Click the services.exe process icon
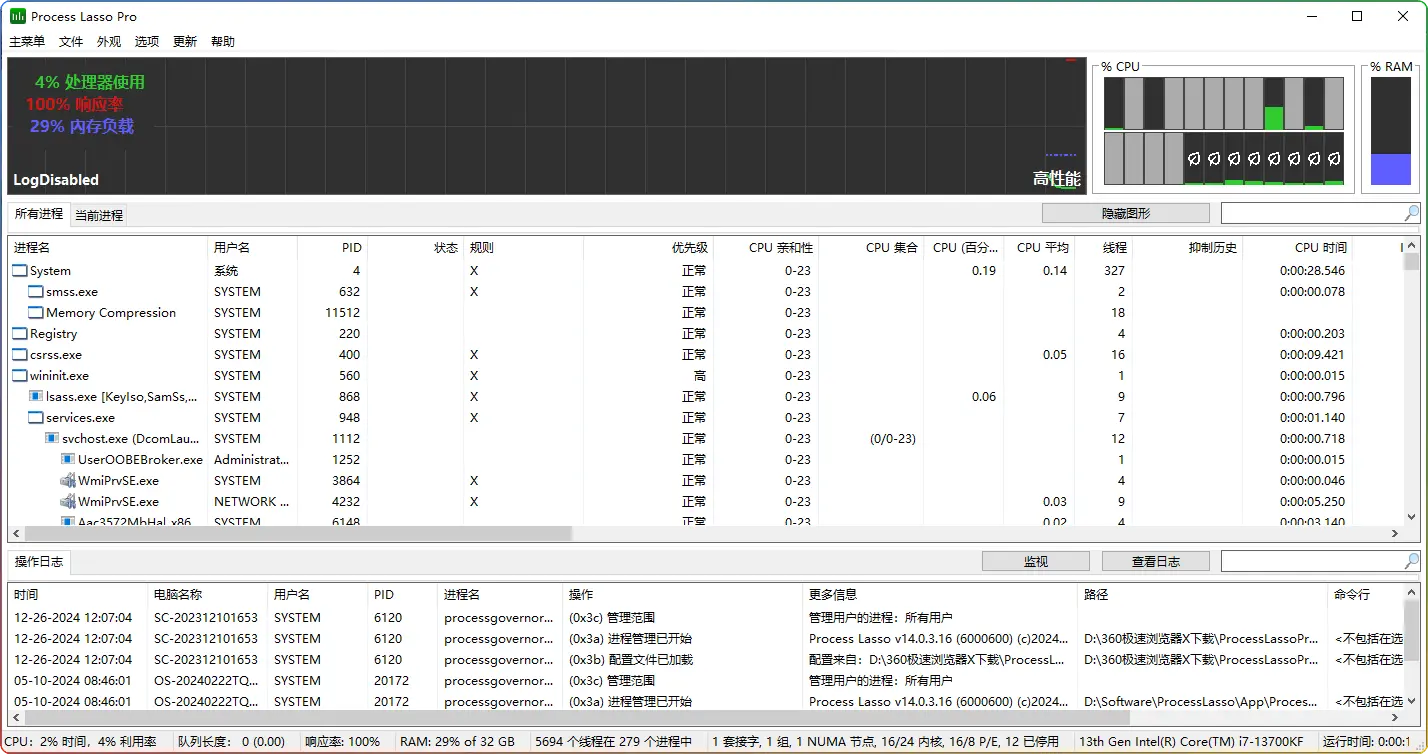The width and height of the screenshot is (1428, 754). coord(36,418)
